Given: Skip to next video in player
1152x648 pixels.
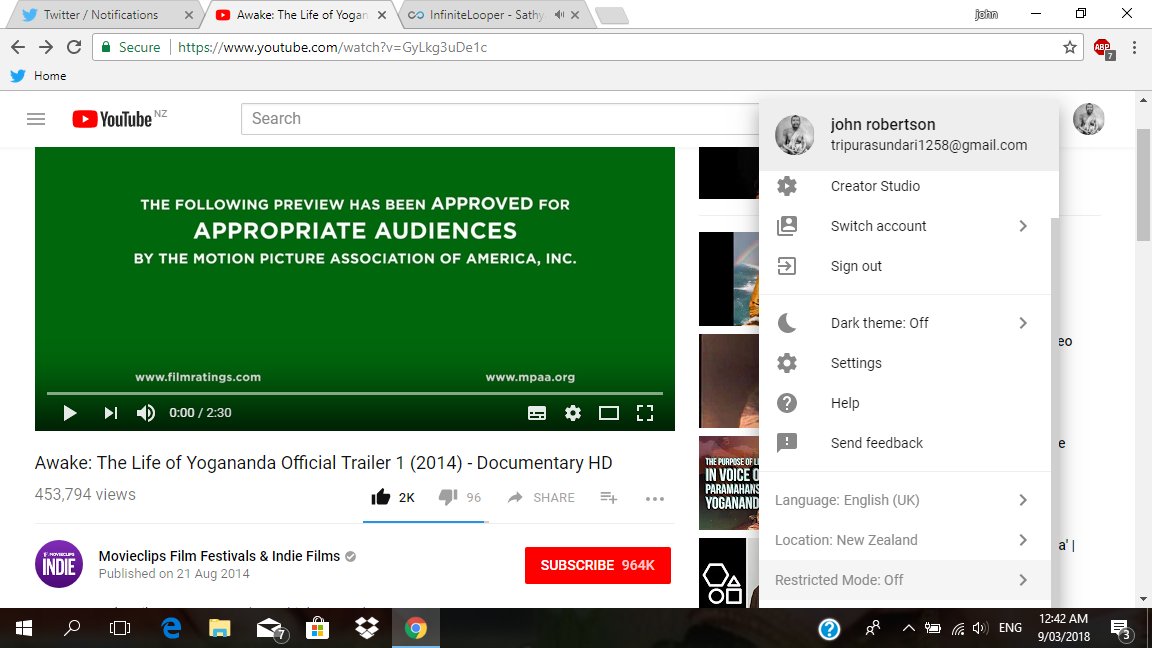Looking at the screenshot, I should tap(110, 413).
